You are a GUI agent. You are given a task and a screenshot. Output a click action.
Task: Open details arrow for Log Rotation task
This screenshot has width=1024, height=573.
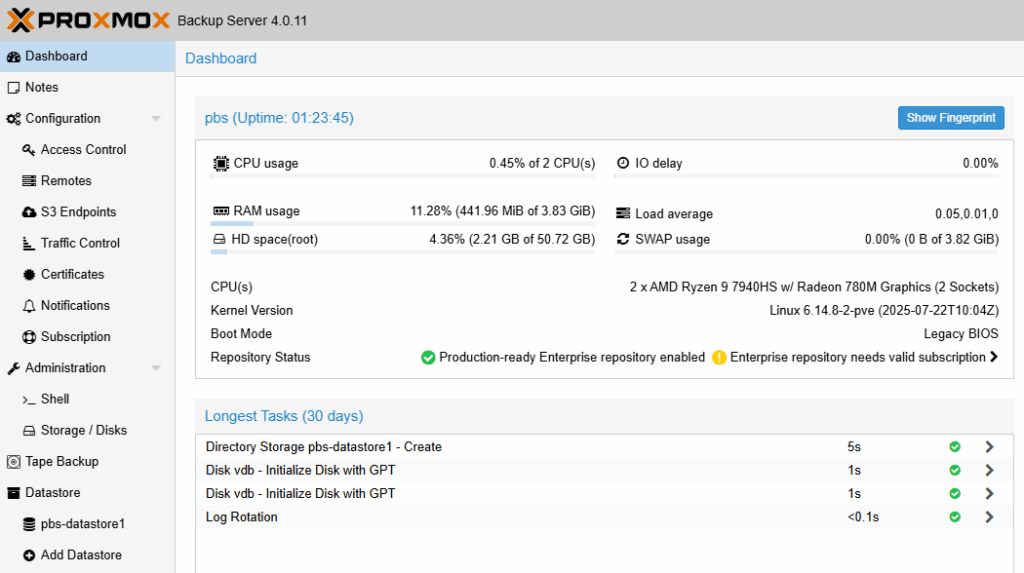pos(989,517)
